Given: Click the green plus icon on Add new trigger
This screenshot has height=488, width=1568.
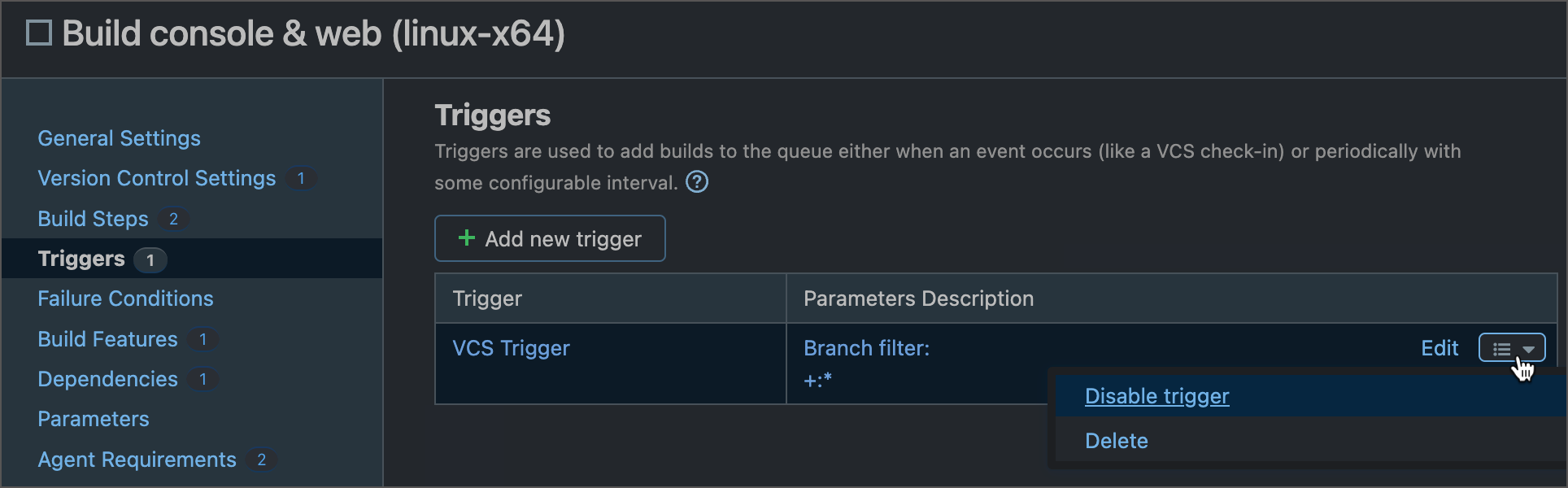Looking at the screenshot, I should (465, 238).
